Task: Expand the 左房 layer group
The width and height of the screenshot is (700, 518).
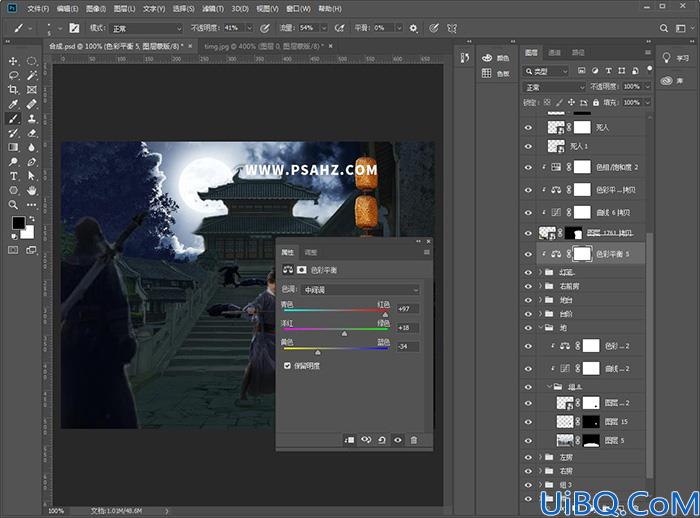Action: 541,457
